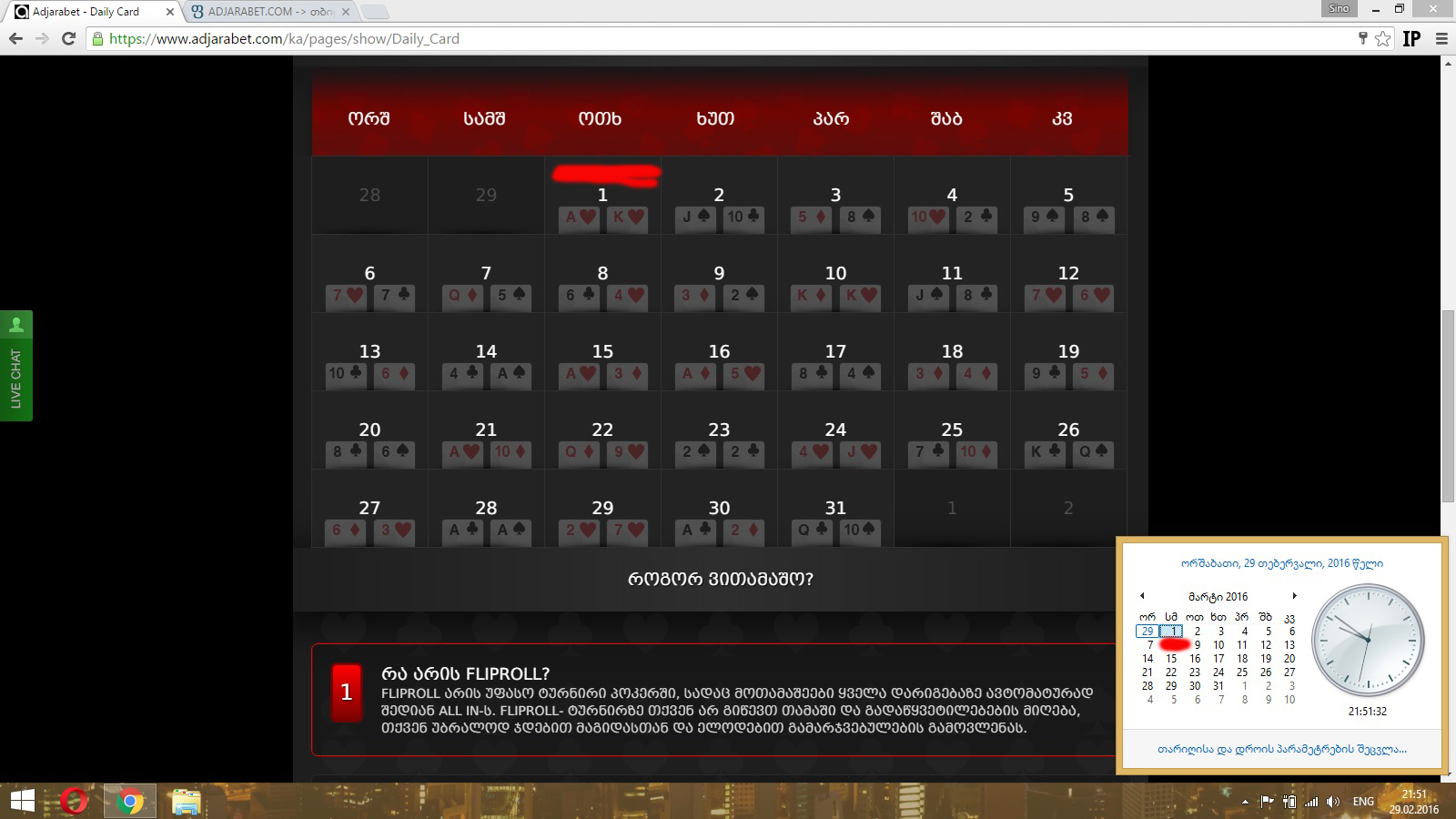Open the Action Center flag icon

click(x=1267, y=802)
